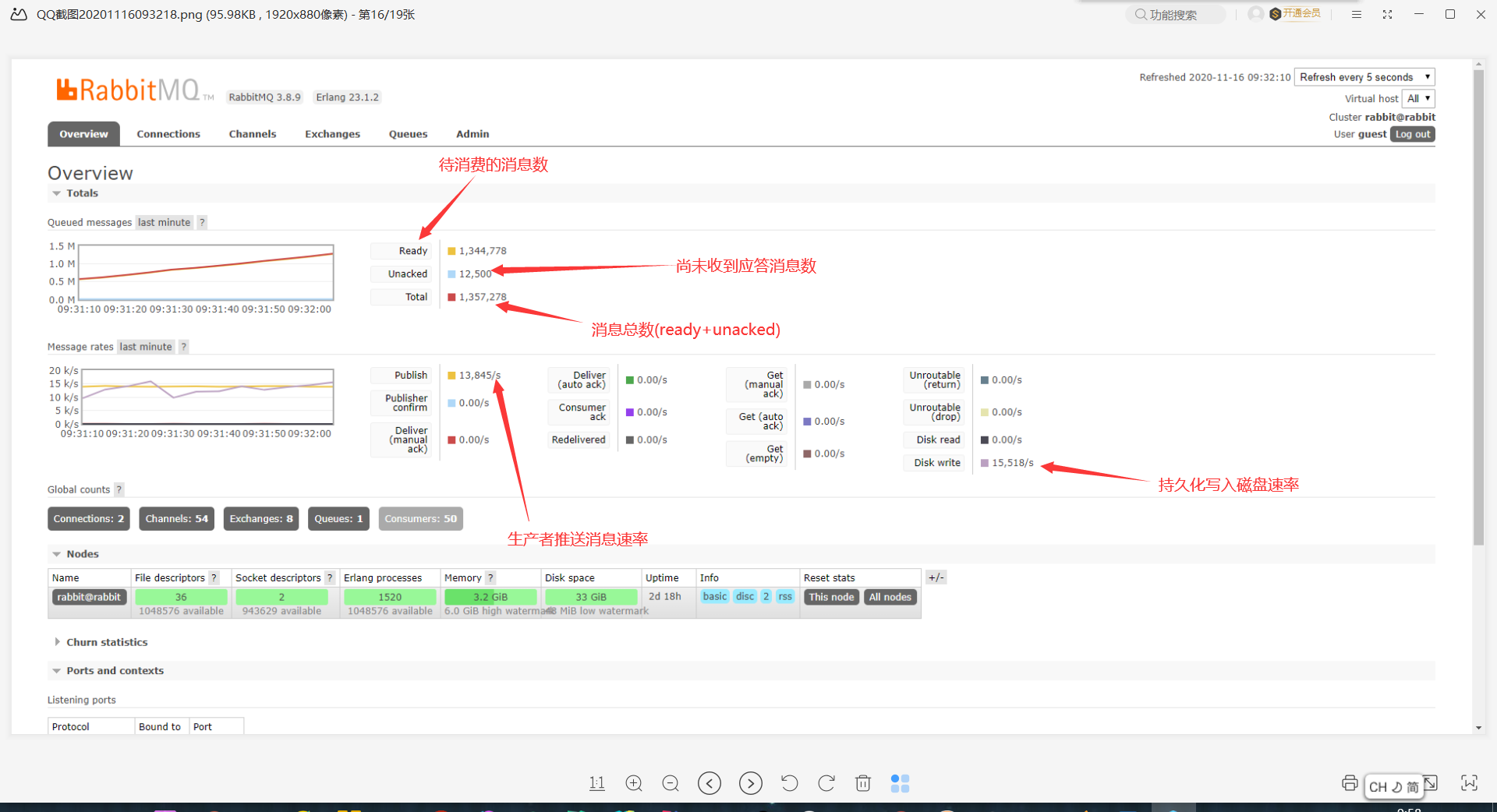Click the Log out button
The image size is (1497, 812).
(1413, 134)
